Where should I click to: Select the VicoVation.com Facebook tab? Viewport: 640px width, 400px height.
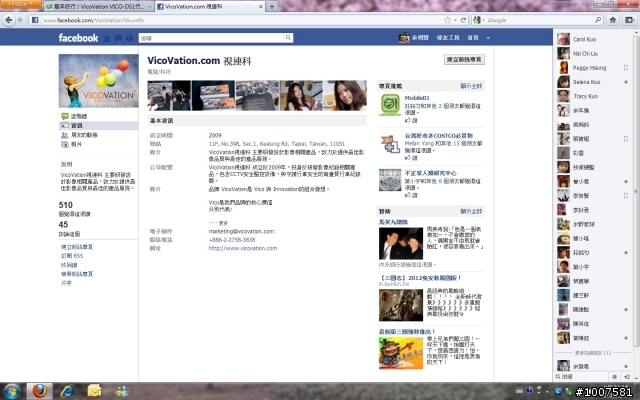pos(209,7)
